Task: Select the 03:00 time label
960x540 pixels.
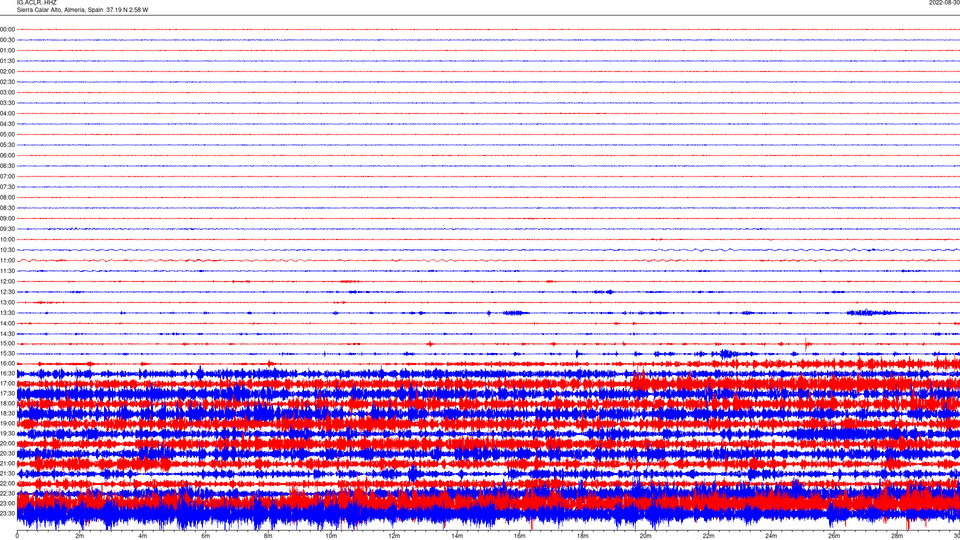Action: point(7,92)
